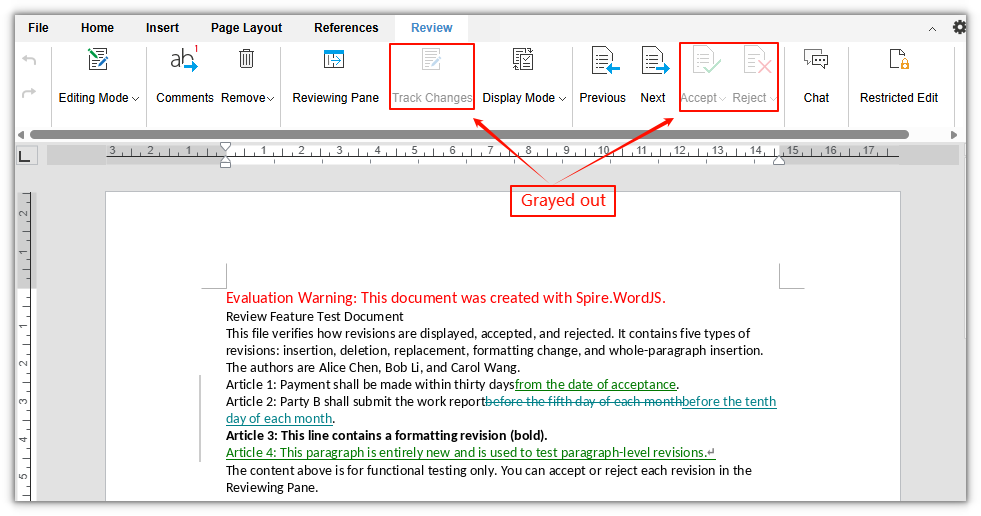Click the Reviewing Pane label
Image resolution: width=981 pixels, height=516 pixels.
[x=335, y=98]
